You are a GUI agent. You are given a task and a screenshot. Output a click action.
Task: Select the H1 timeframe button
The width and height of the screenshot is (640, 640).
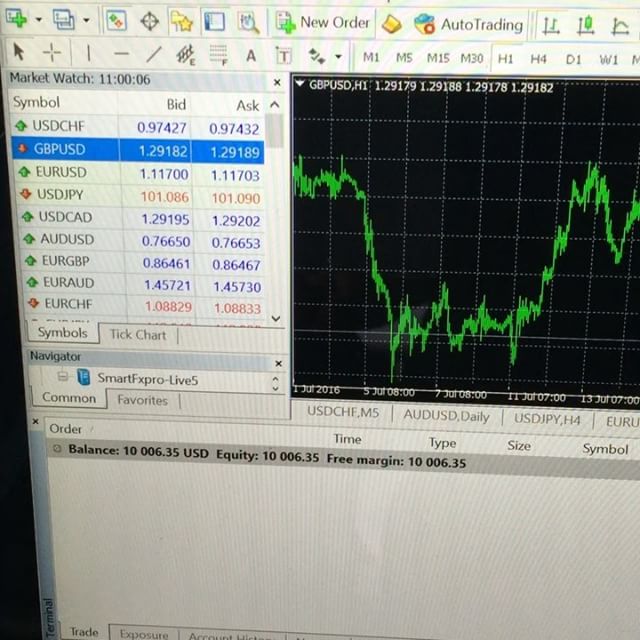[x=505, y=59]
